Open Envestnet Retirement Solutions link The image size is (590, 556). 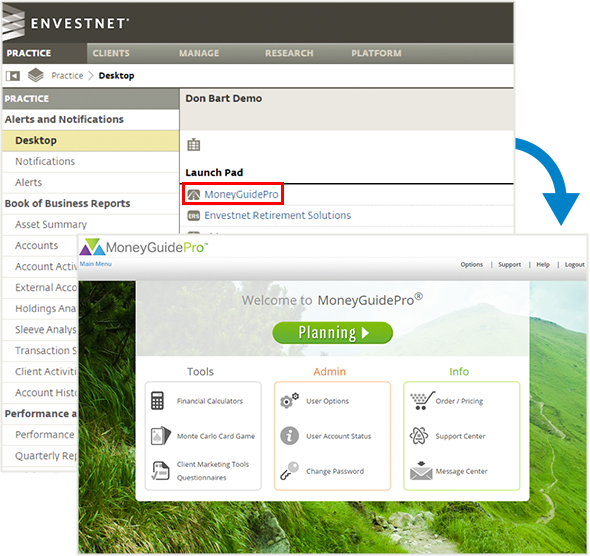[x=278, y=216]
